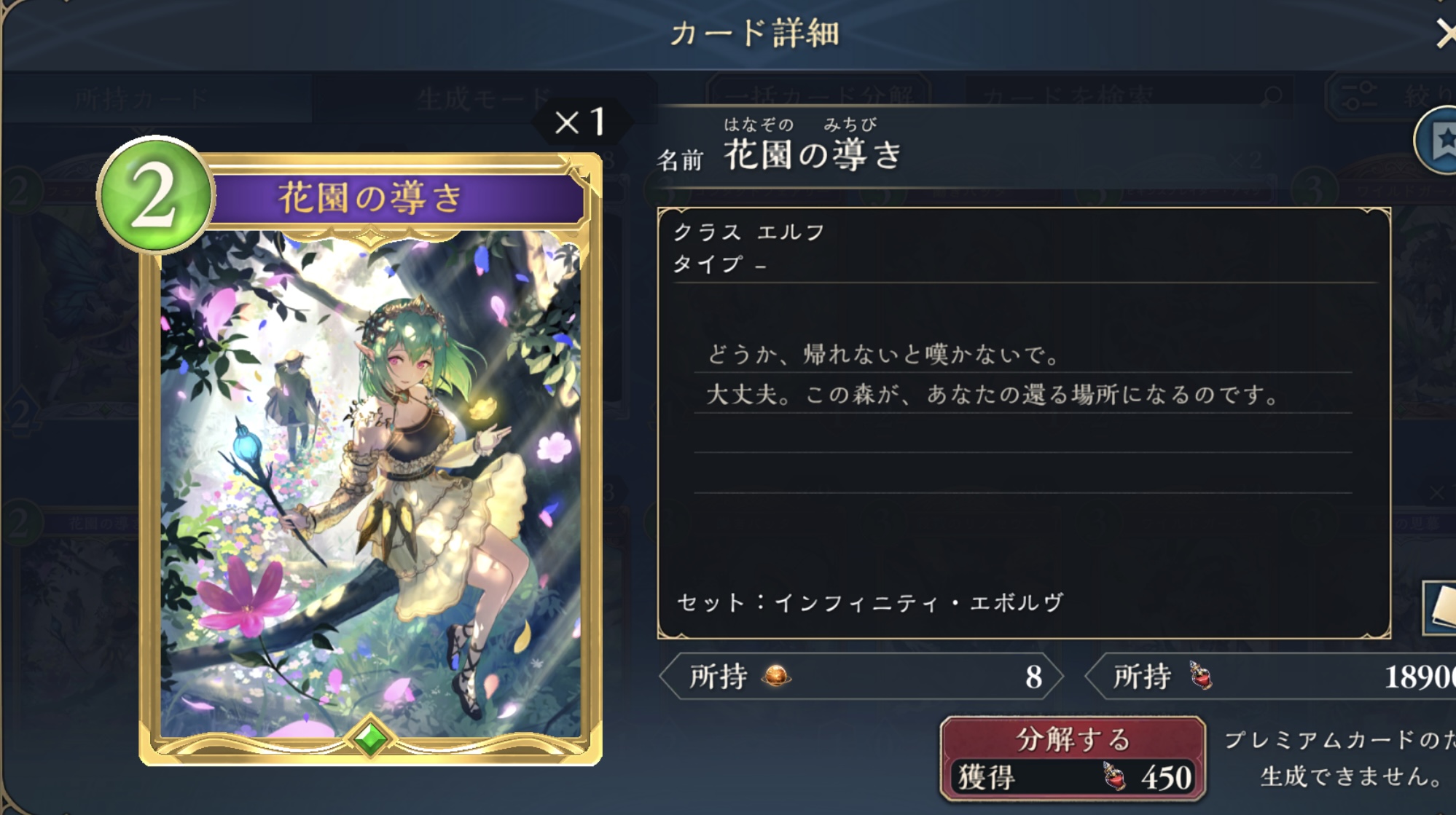Click the 一括カード分解 button
Image resolution: width=1456 pixels, height=815 pixels.
818,95
